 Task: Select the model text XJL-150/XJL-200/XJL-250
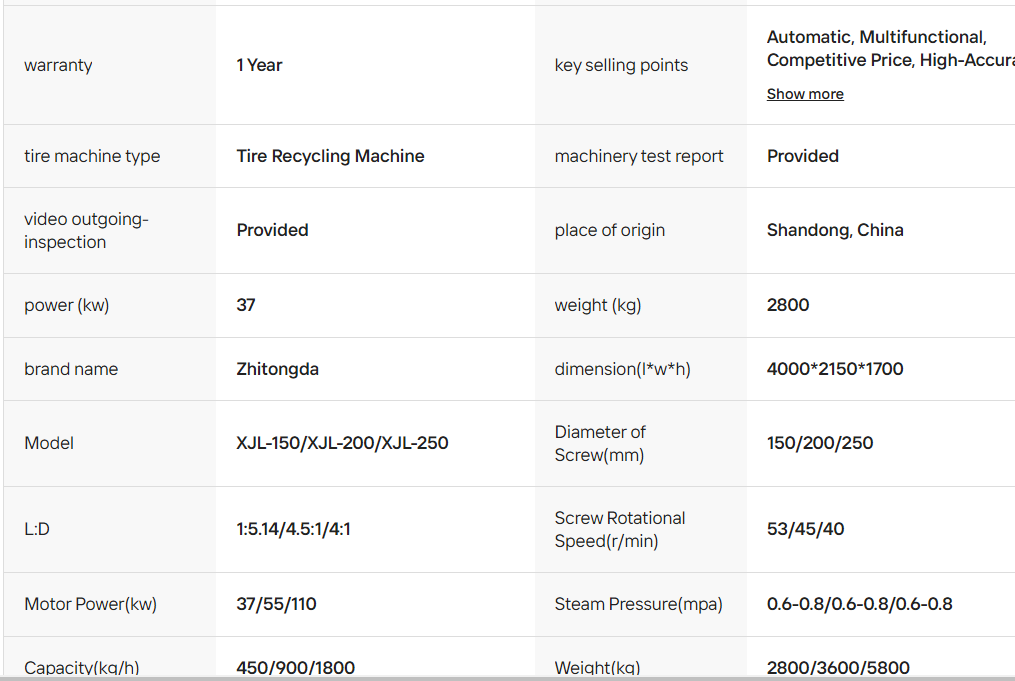342,443
